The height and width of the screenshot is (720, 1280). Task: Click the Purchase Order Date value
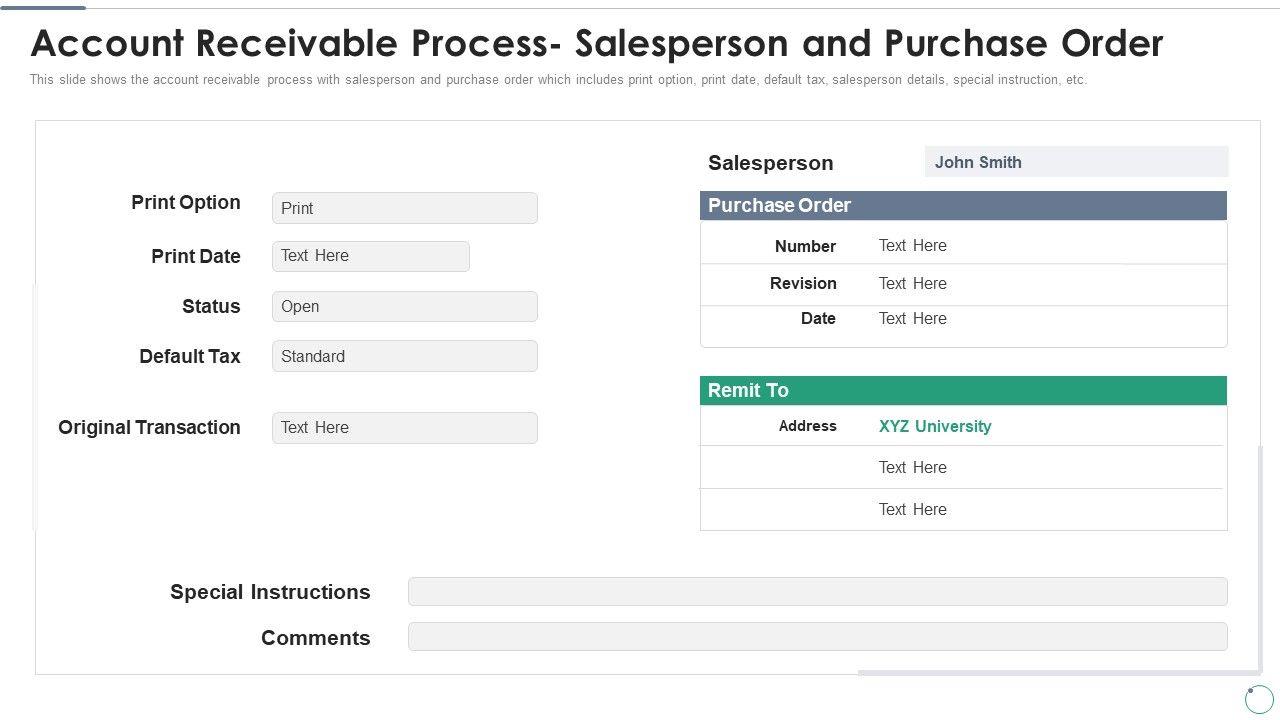pyautogui.click(x=912, y=319)
